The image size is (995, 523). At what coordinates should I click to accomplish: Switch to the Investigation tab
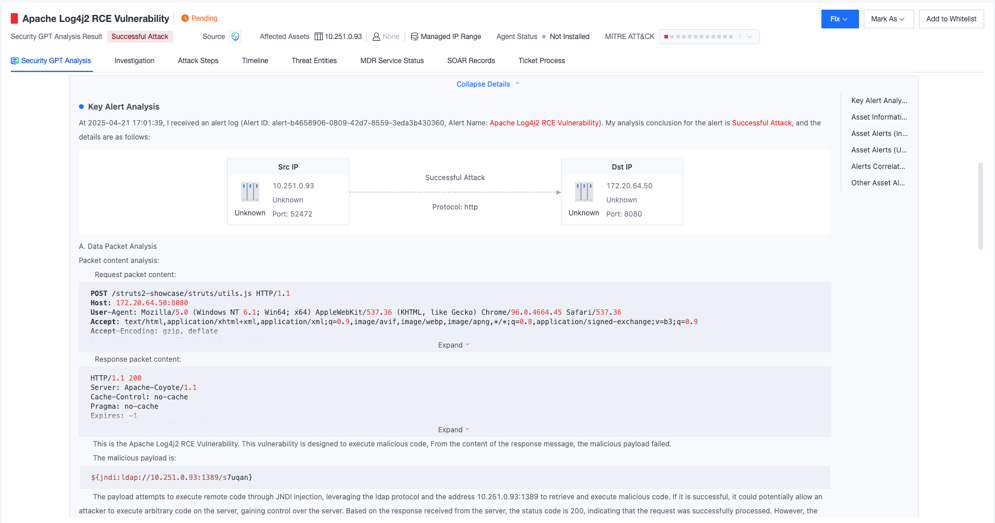point(134,61)
